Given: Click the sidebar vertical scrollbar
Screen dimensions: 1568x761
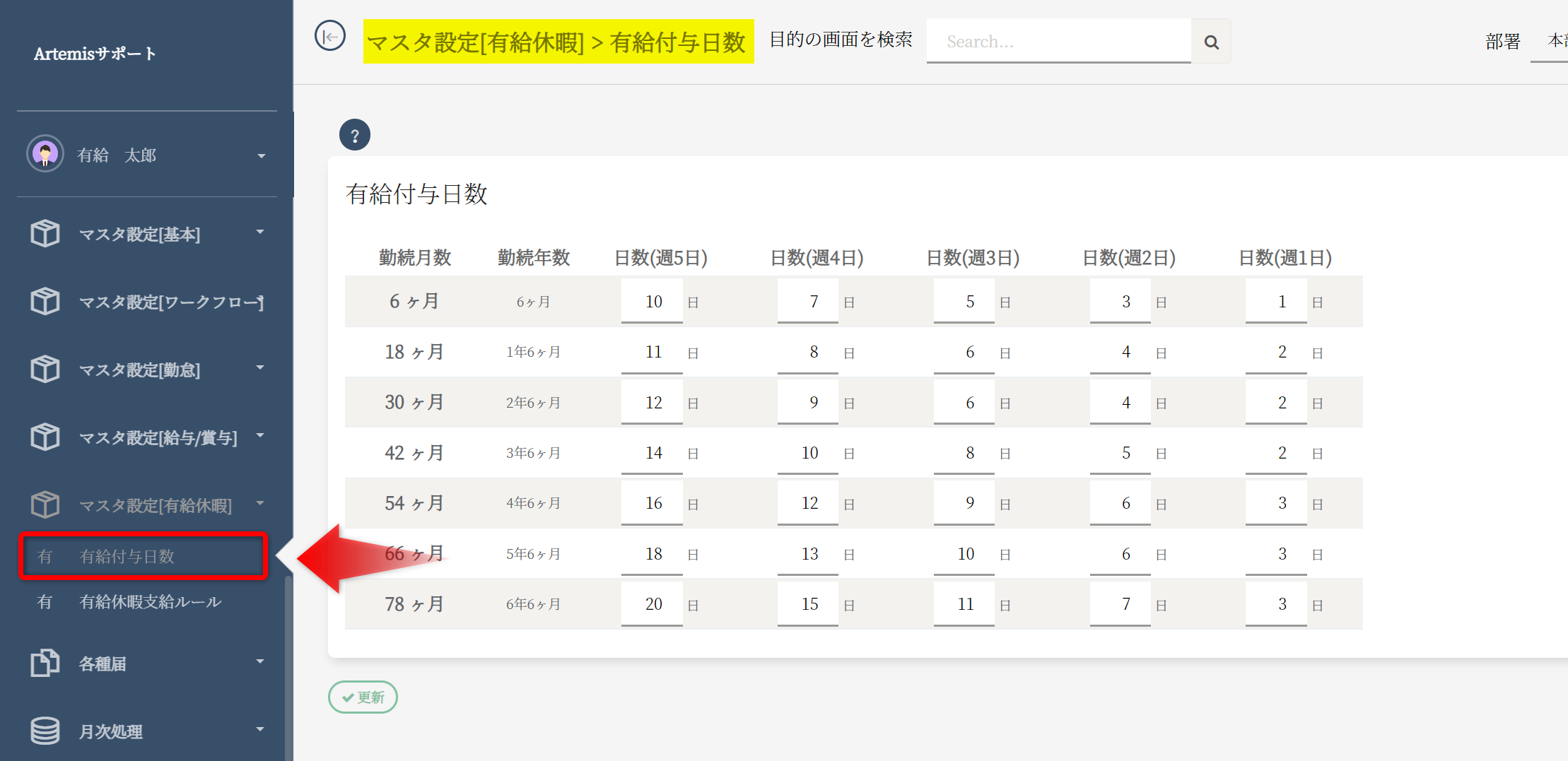Looking at the screenshot, I should tap(288, 664).
